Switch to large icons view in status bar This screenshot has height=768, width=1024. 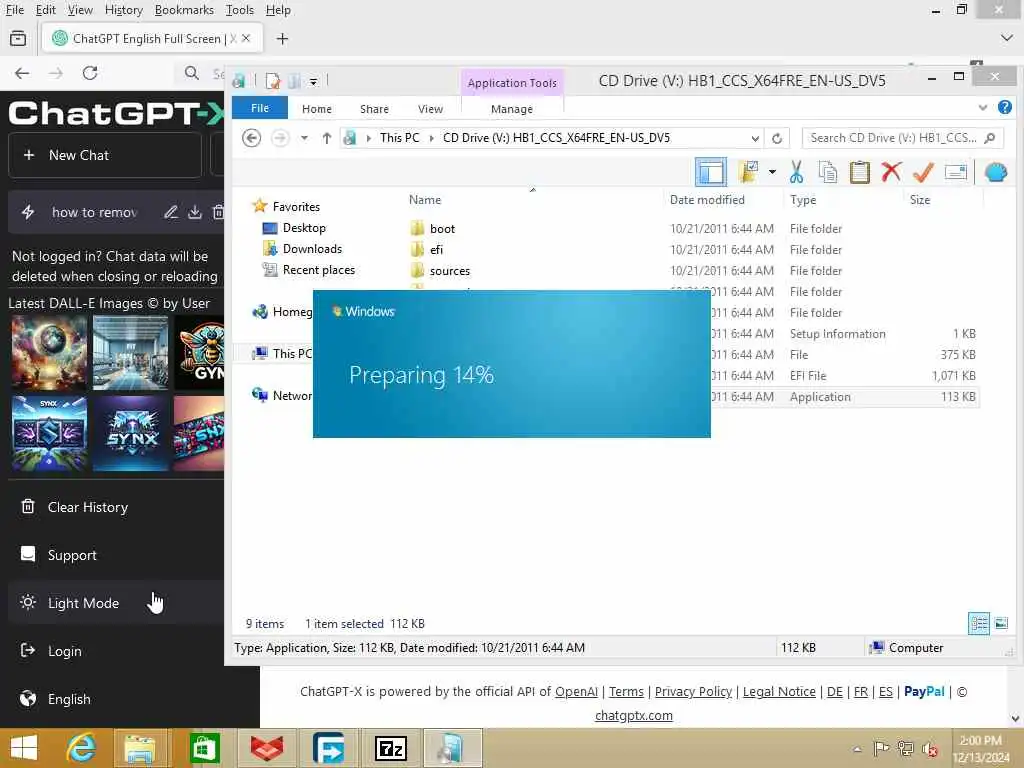1001,624
